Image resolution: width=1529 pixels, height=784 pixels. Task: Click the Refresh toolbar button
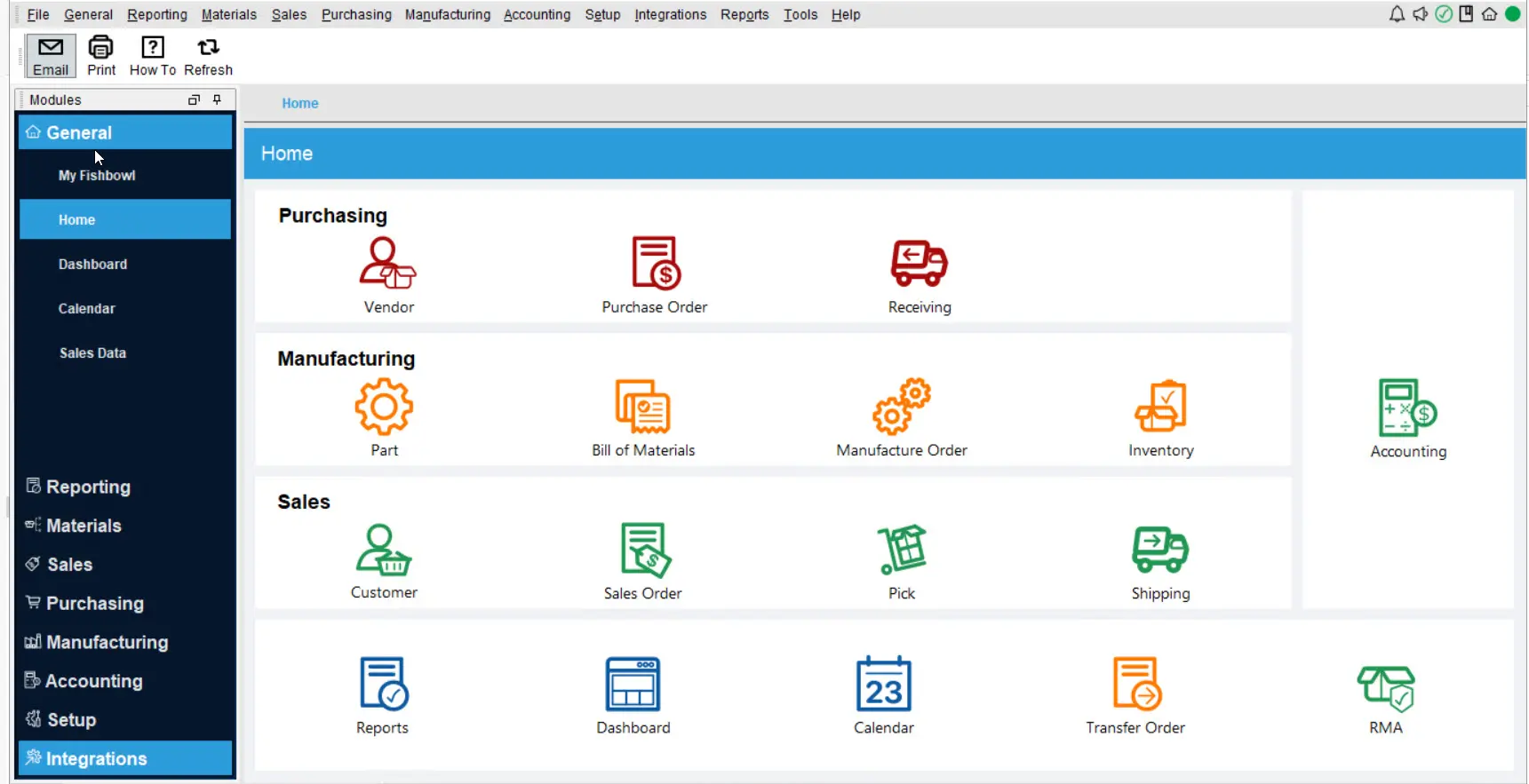coord(208,56)
